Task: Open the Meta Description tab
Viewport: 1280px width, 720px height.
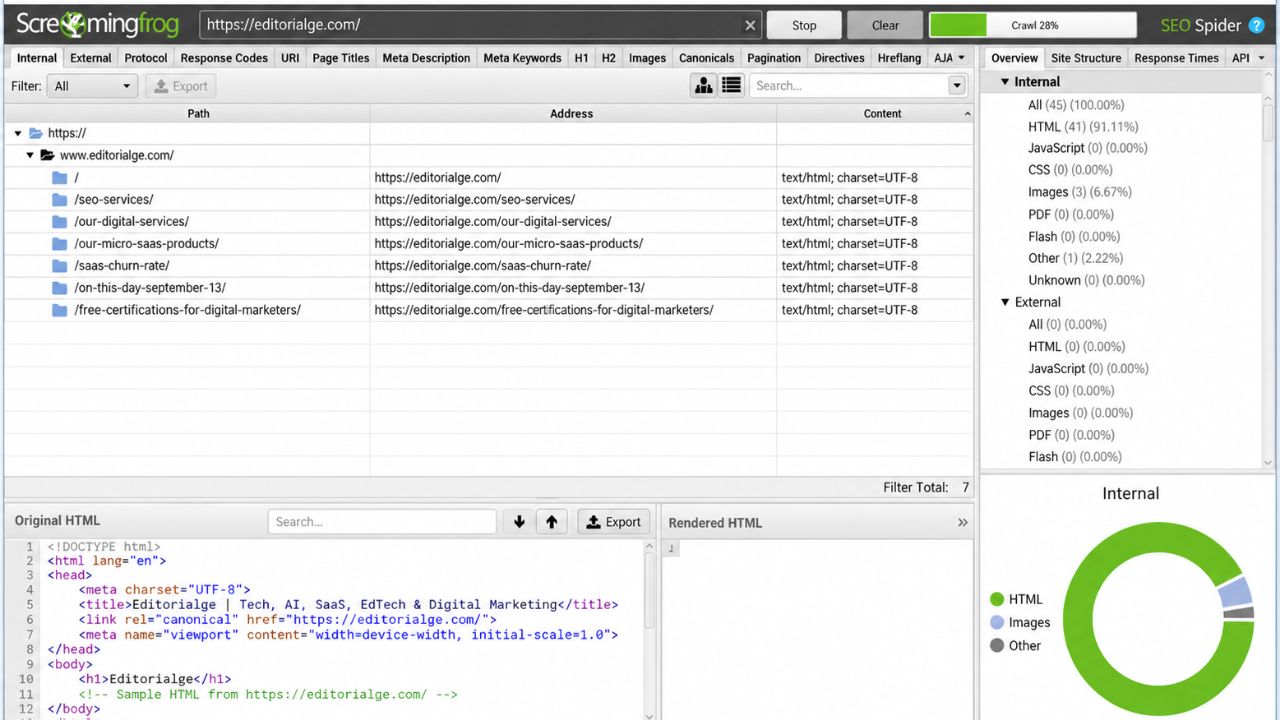Action: 426,58
